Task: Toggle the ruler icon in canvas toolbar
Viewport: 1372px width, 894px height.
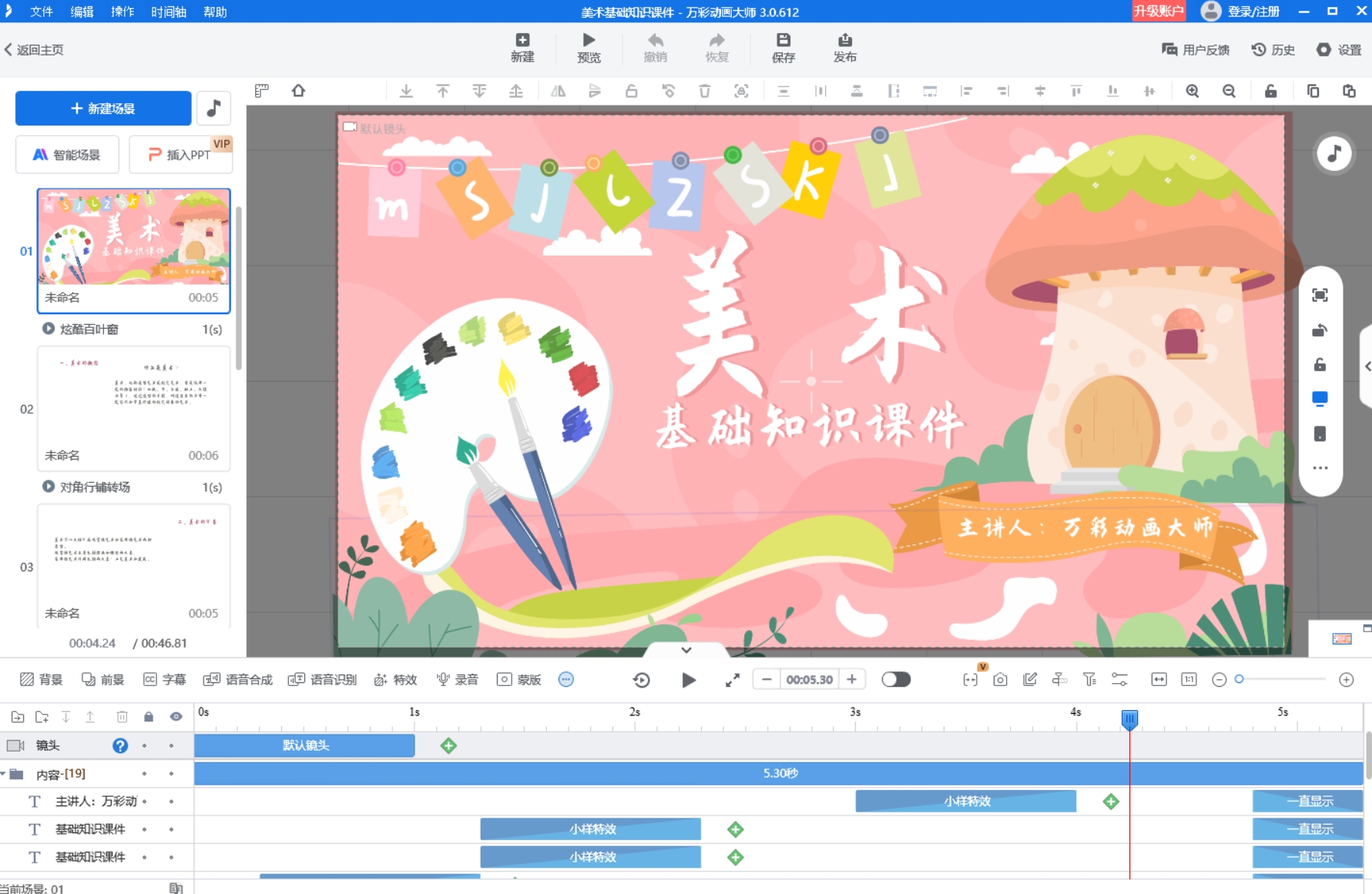Action: click(262, 91)
